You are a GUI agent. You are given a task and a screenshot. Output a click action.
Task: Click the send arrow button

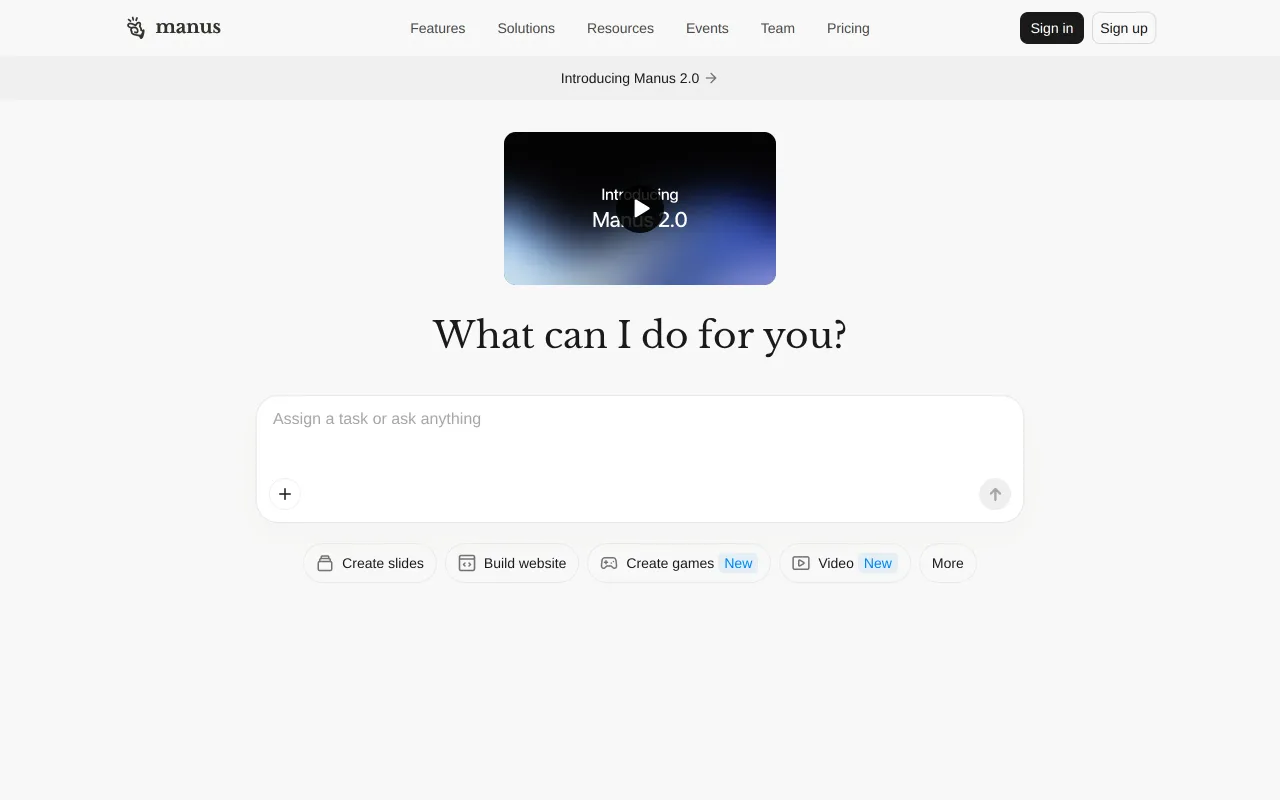coord(995,494)
